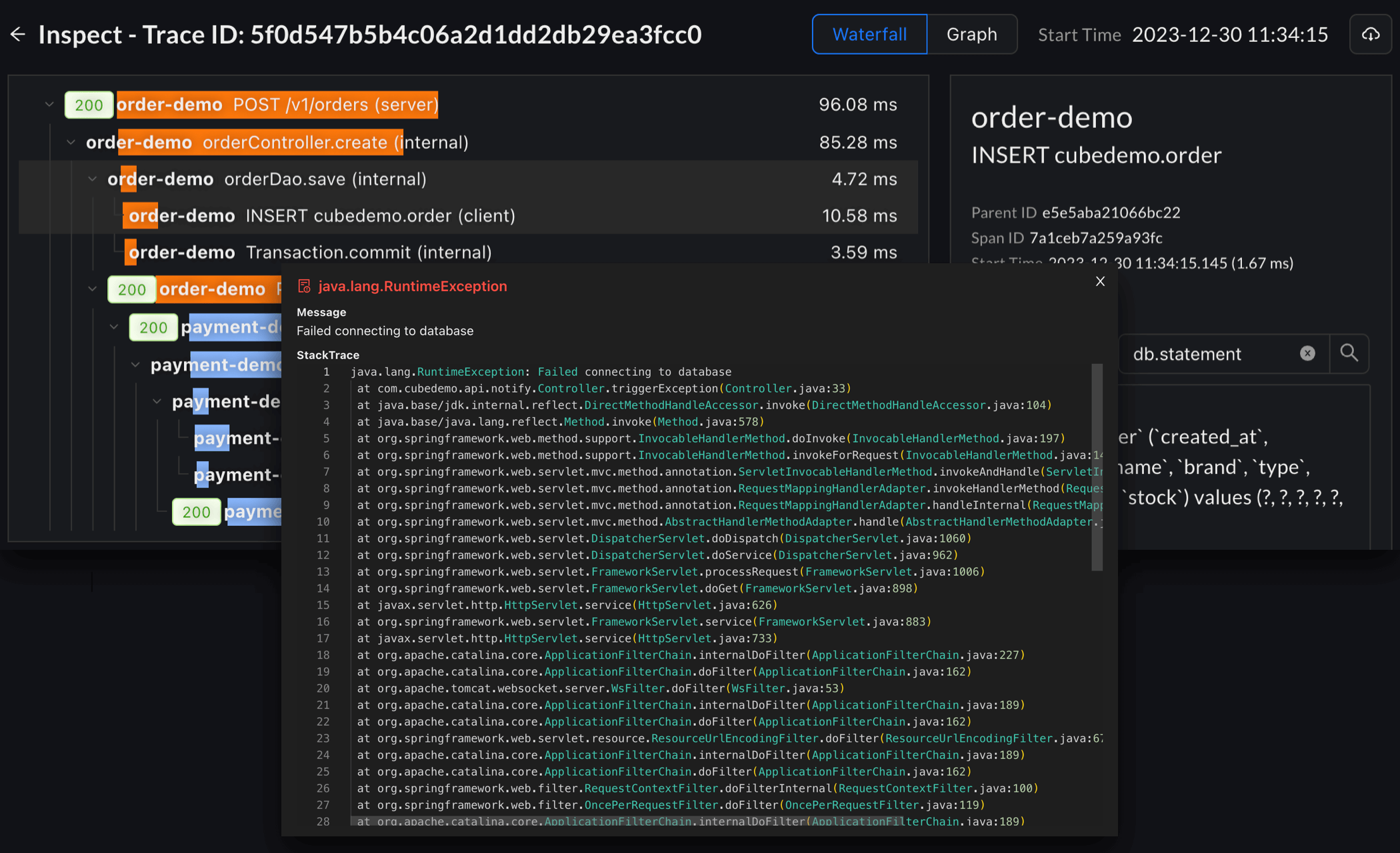Select the Transaction.commit internal span
This screenshot has width=1400, height=853.
point(468,252)
